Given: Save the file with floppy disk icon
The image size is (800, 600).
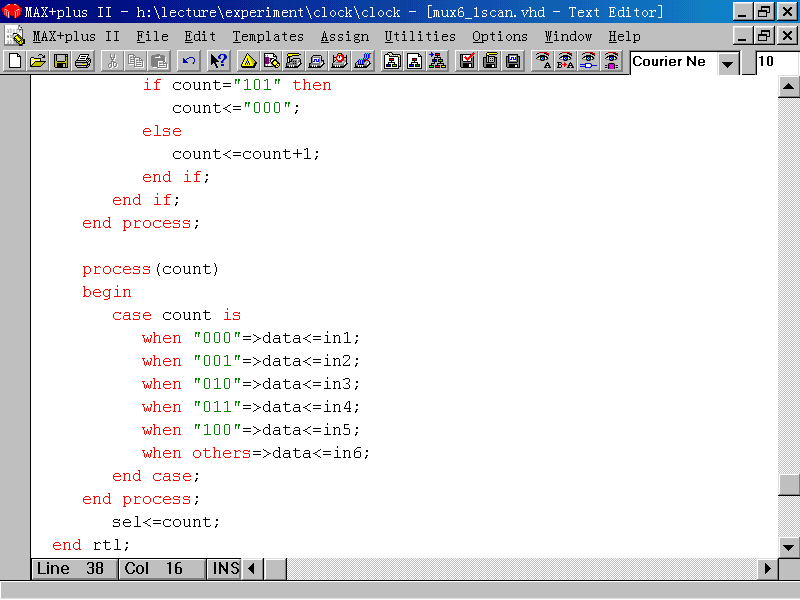Looking at the screenshot, I should click(x=61, y=62).
